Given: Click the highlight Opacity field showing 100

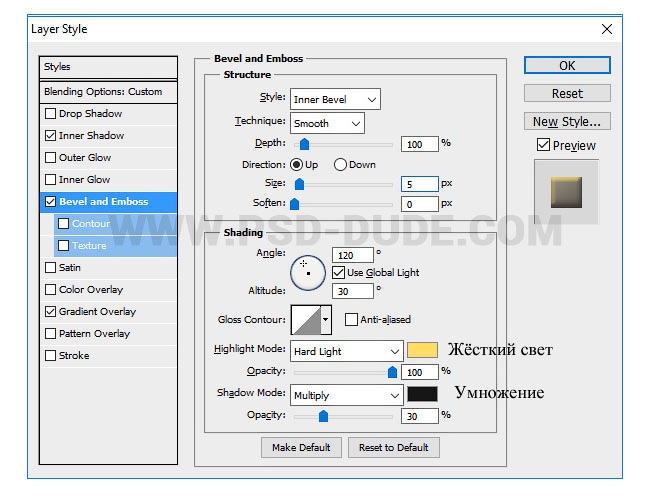Looking at the screenshot, I should (x=419, y=372).
